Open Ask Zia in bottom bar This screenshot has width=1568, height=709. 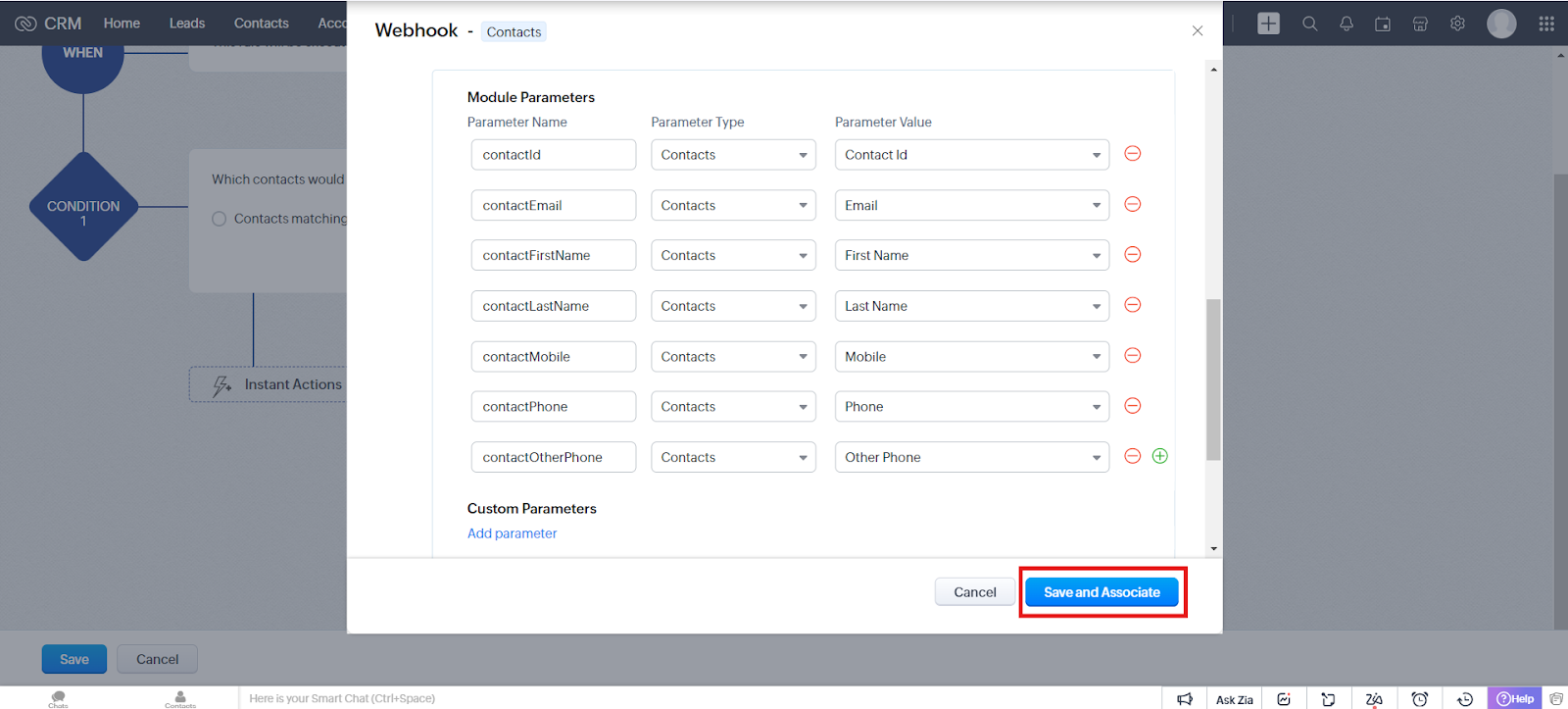[x=1235, y=699]
